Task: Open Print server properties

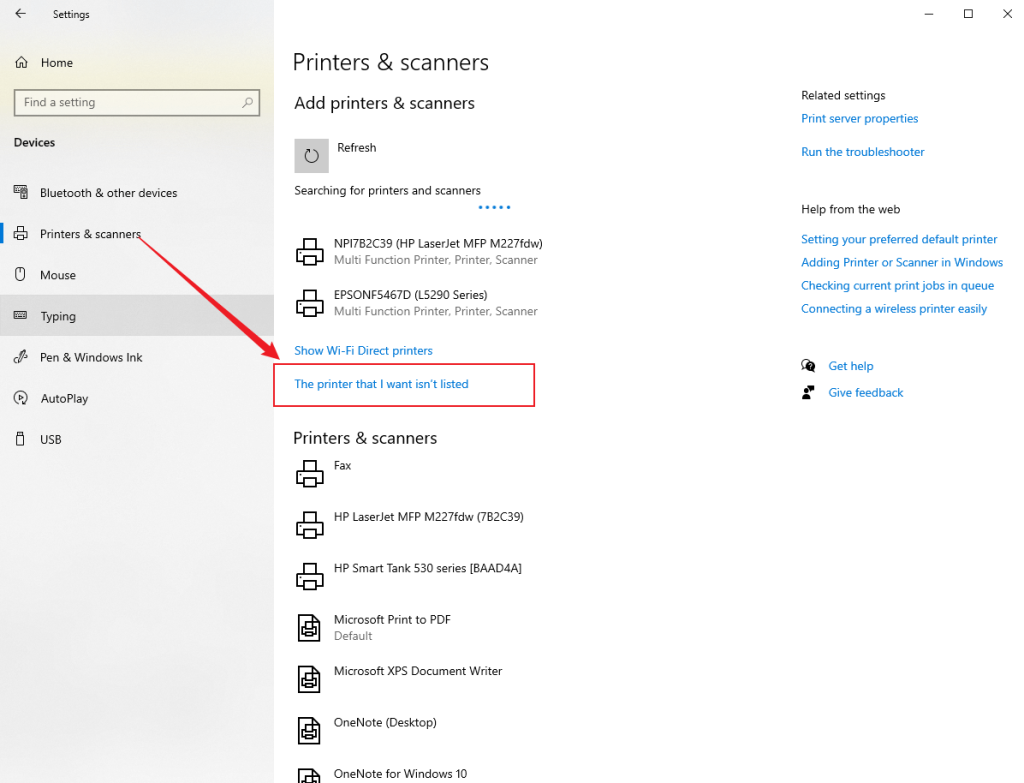Action: click(x=859, y=118)
